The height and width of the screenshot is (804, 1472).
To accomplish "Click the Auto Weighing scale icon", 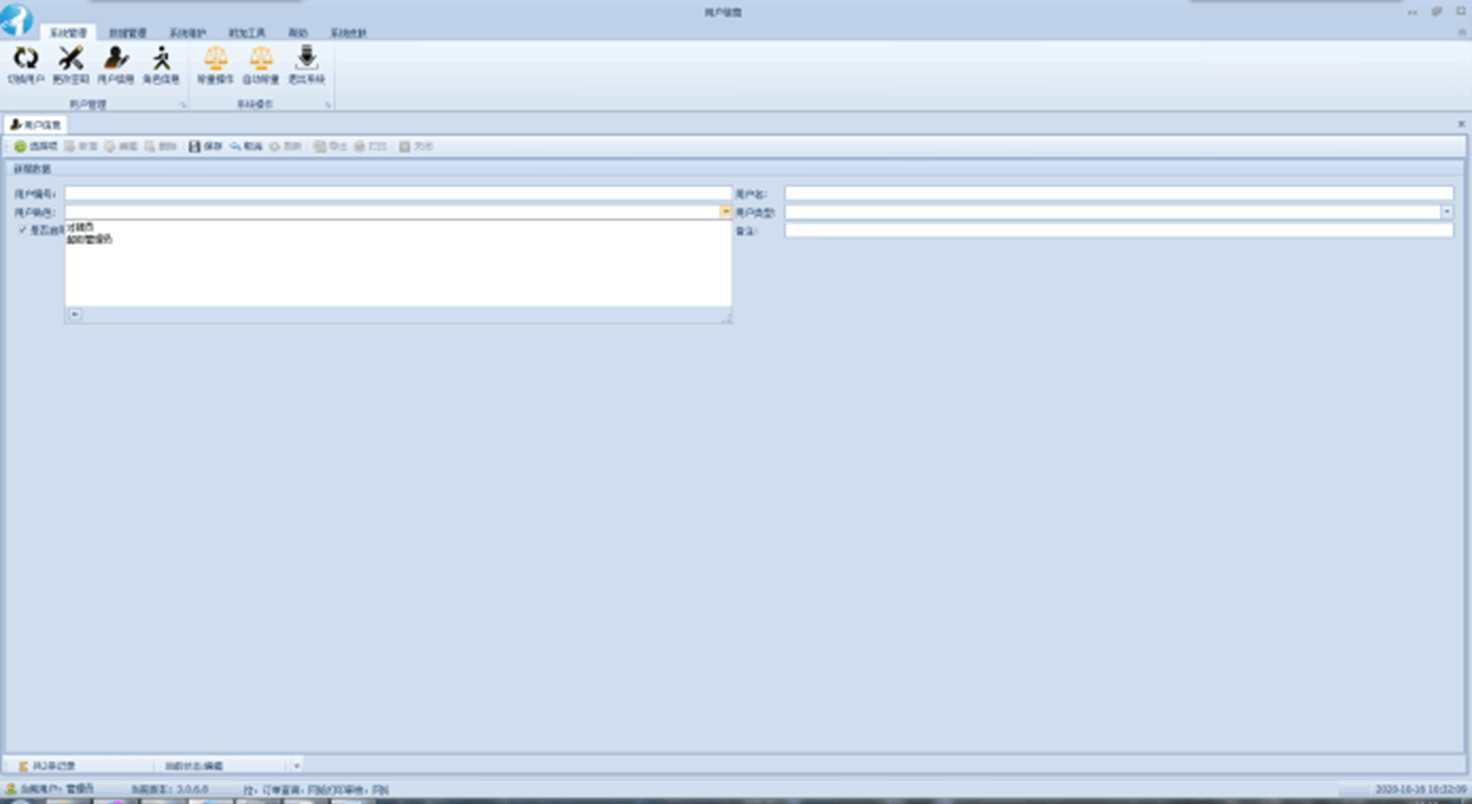I will point(260,58).
